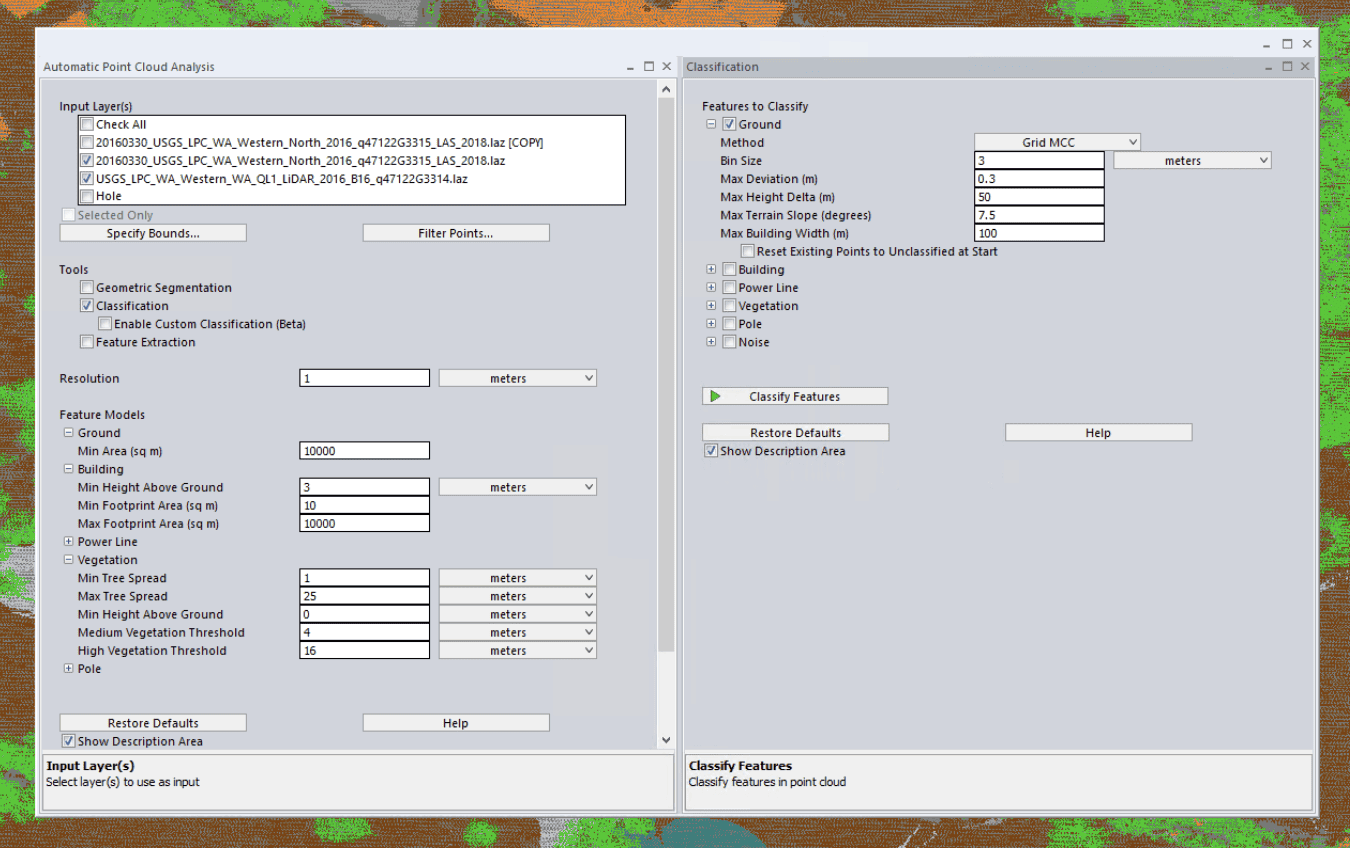1350x848 pixels.
Task: Expand the Pole classification settings
Action: coord(711,324)
